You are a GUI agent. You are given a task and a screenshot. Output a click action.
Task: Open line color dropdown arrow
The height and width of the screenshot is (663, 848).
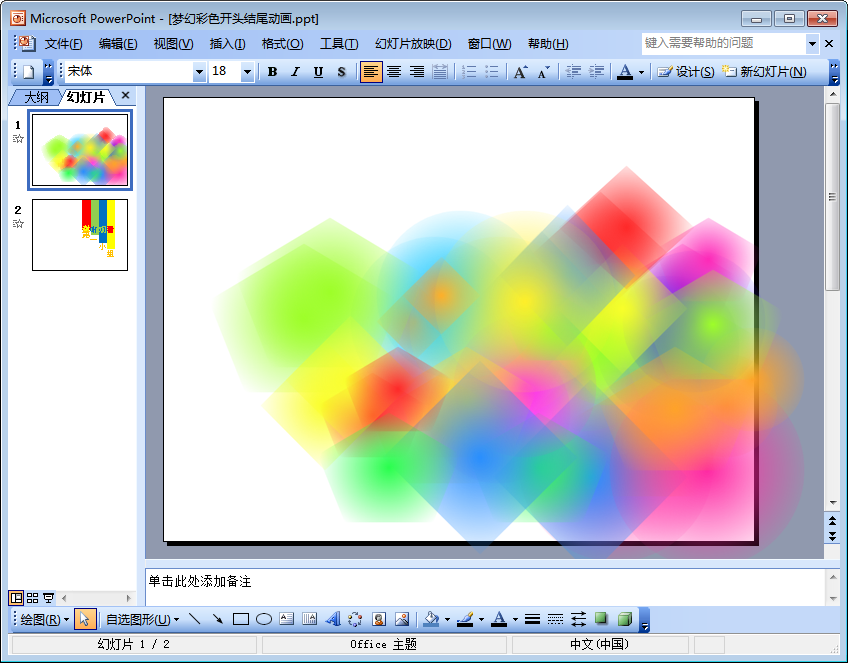click(481, 620)
